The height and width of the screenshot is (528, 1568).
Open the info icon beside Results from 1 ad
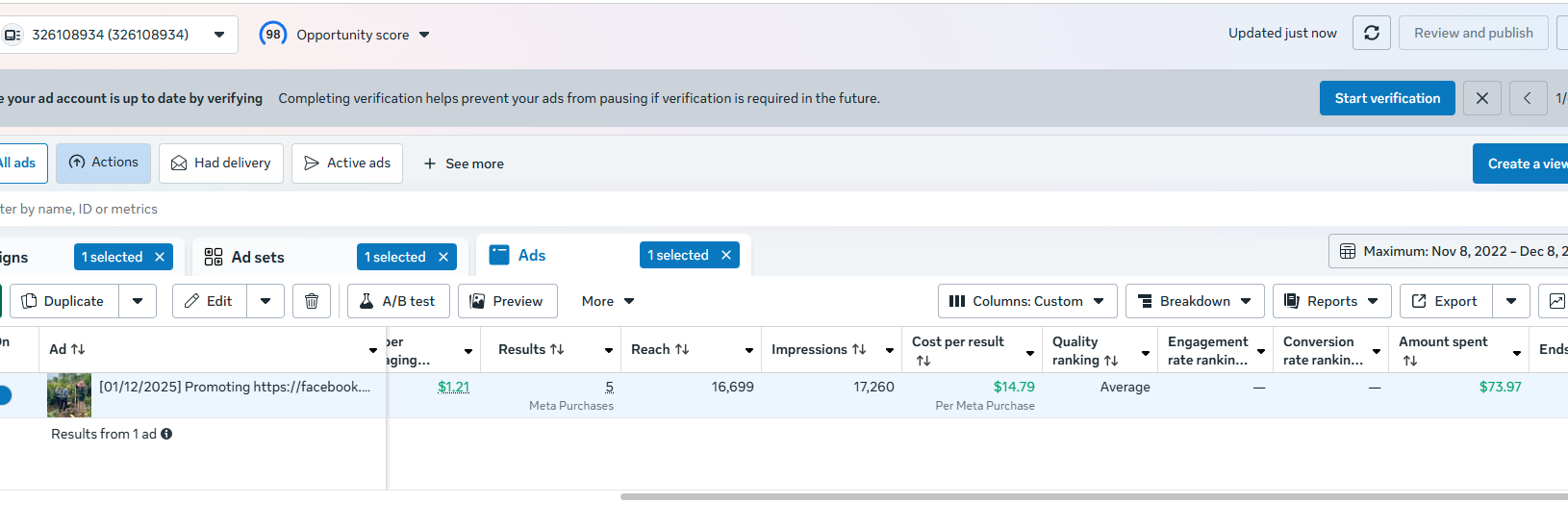(166, 434)
